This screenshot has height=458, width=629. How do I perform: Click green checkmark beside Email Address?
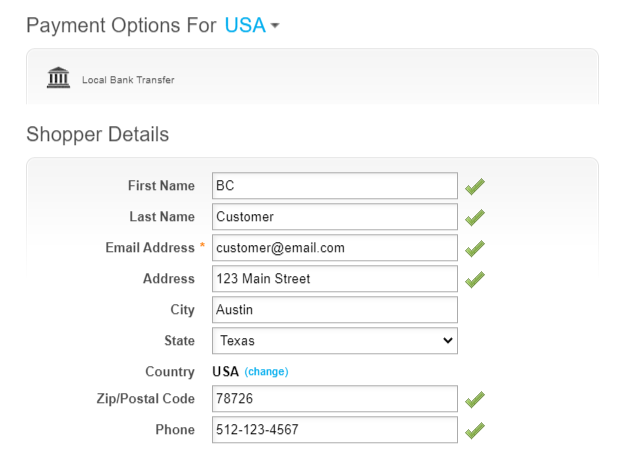point(475,248)
